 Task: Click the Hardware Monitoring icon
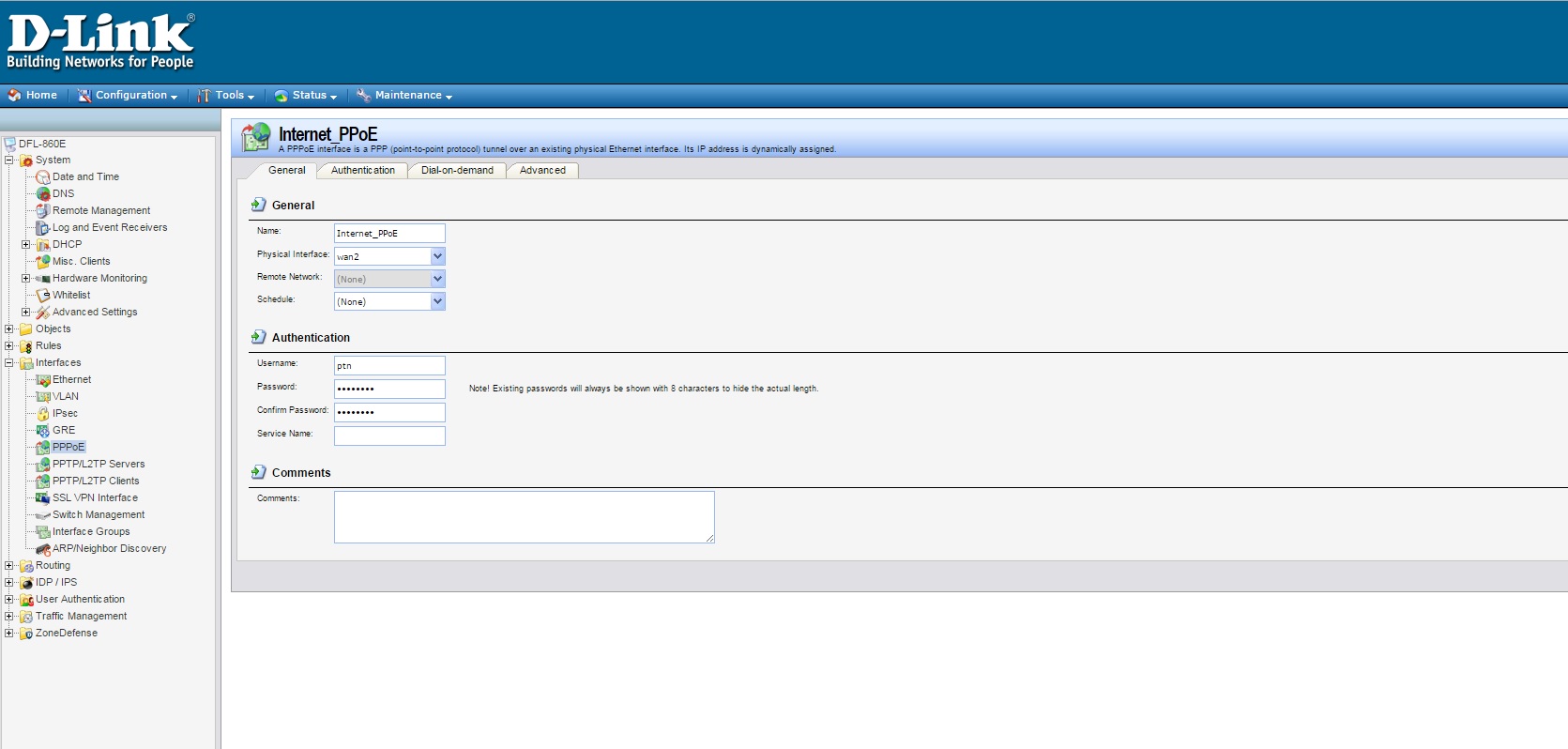point(43,279)
